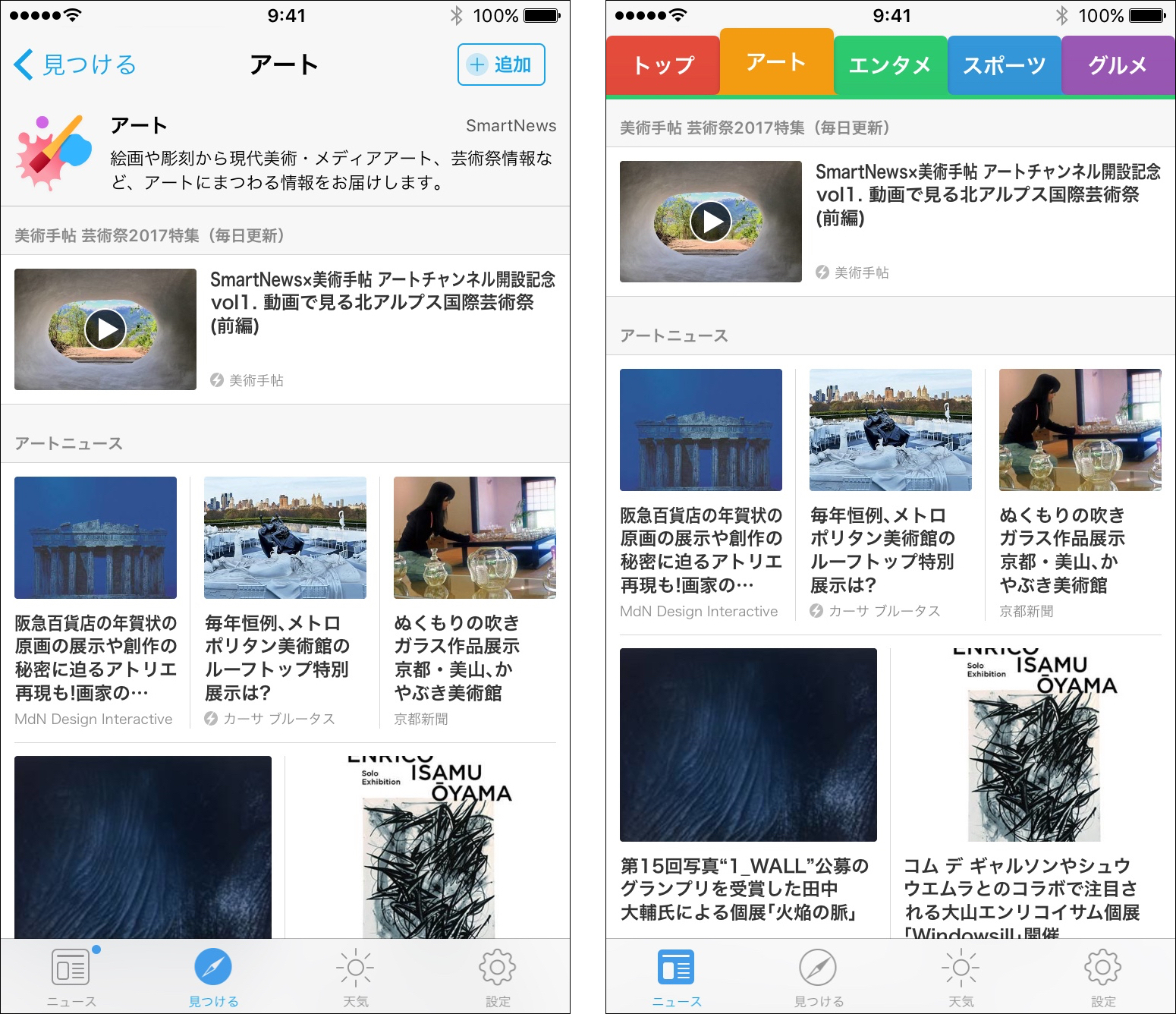The height and width of the screenshot is (1014, 1176).
Task: Tap 見つける compass icon in left screen
Action: click(213, 967)
